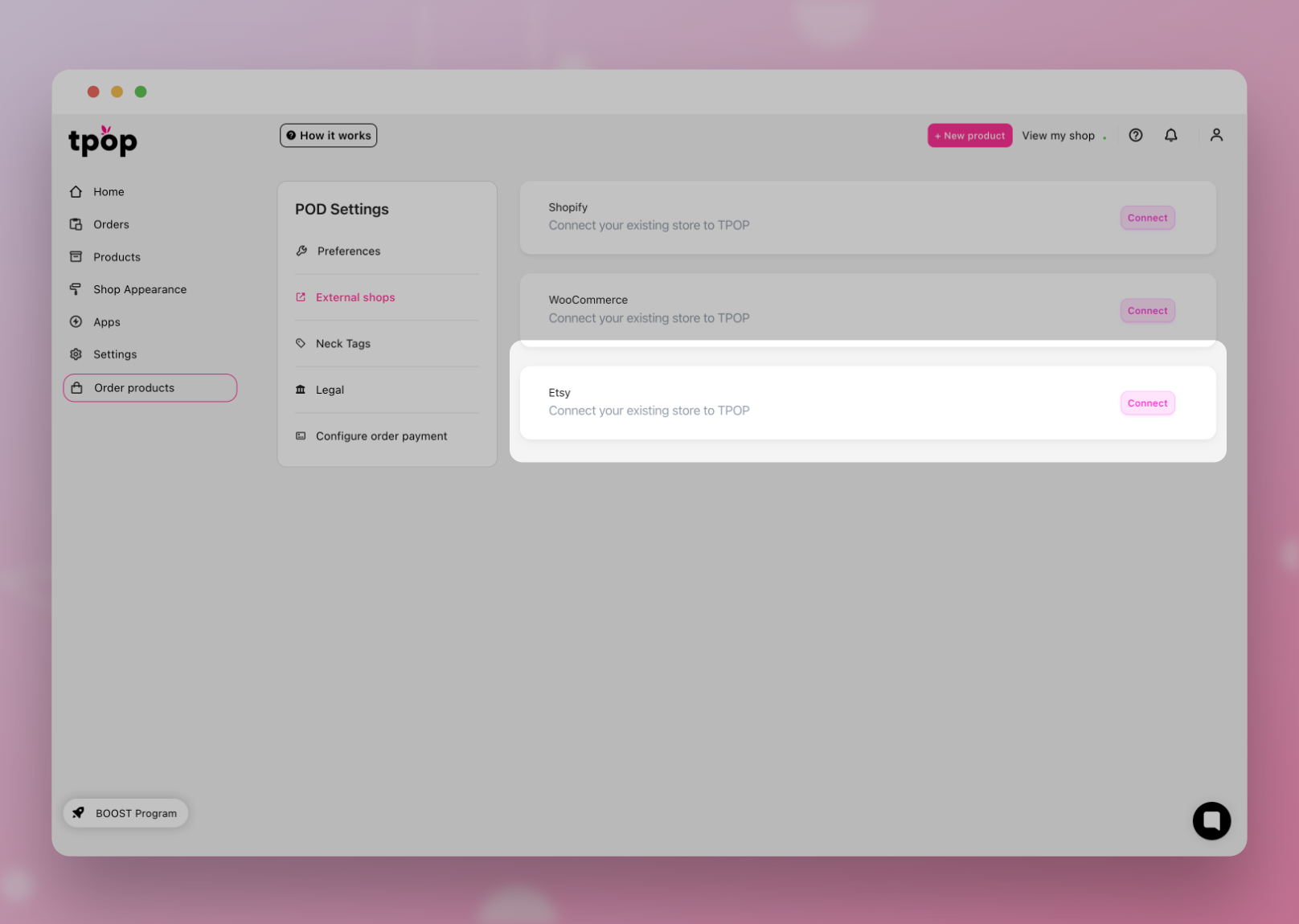Connect the Shopify store
Screen dimensions: 1299x924
point(1146,218)
